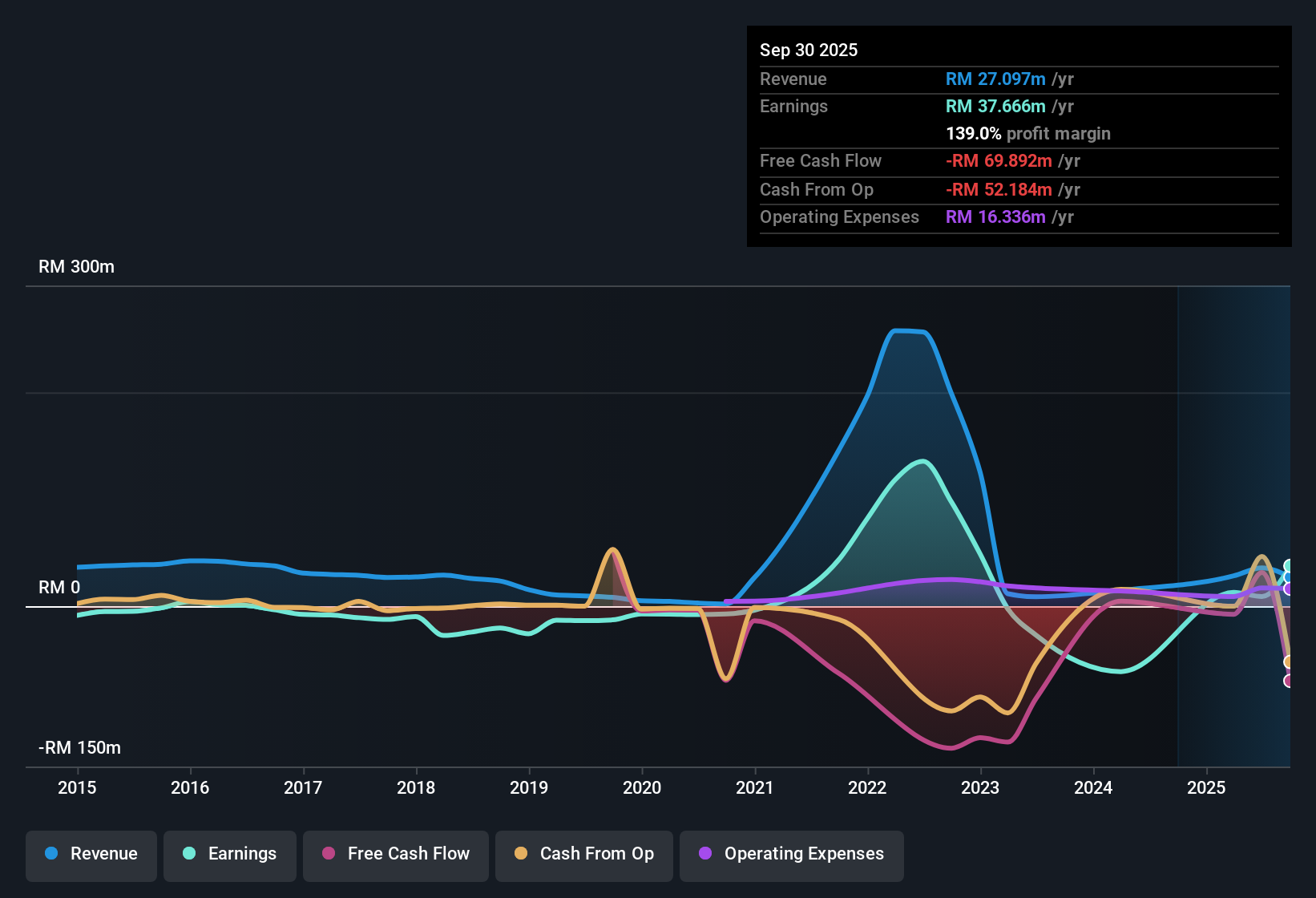Screen dimensions: 1316x898
Task: Select the 2021 label on the timeline axis
Action: pos(755,788)
